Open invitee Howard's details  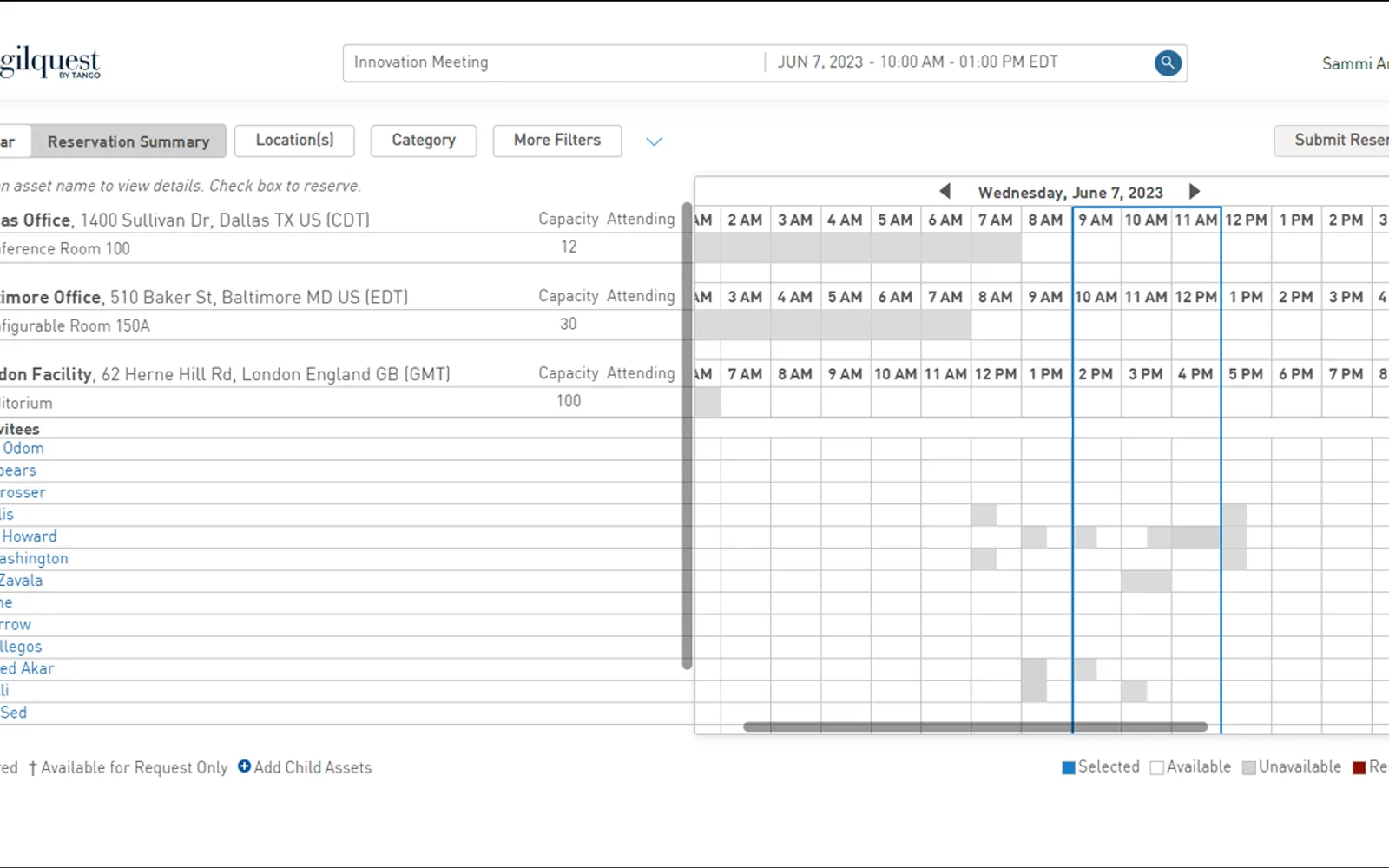tap(29, 537)
